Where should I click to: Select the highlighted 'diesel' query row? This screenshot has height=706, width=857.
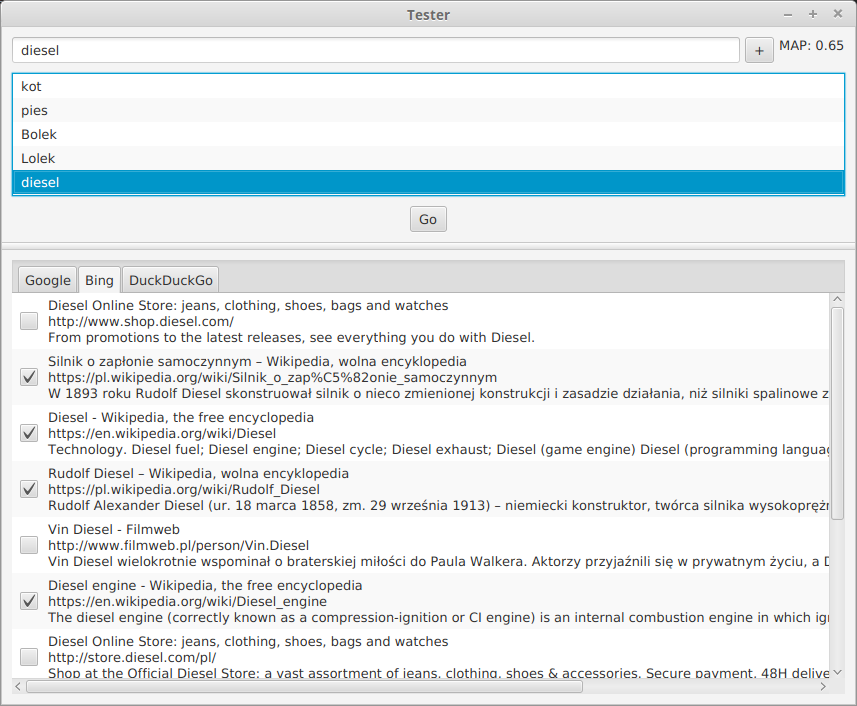pyautogui.click(x=428, y=183)
